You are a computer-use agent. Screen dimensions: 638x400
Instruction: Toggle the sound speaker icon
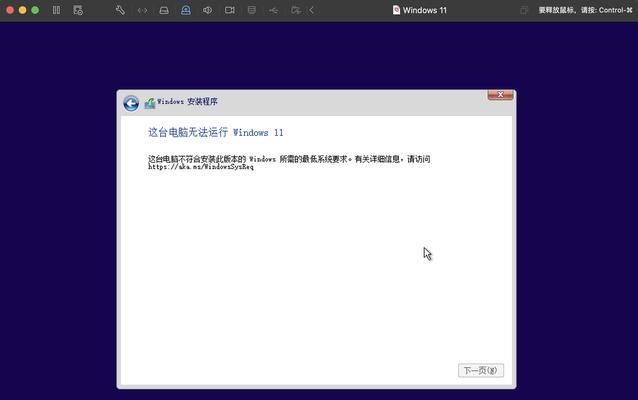[208, 10]
